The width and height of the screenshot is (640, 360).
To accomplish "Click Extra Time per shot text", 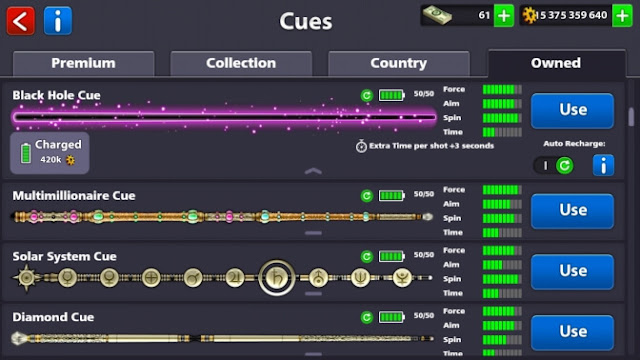I will click(431, 146).
